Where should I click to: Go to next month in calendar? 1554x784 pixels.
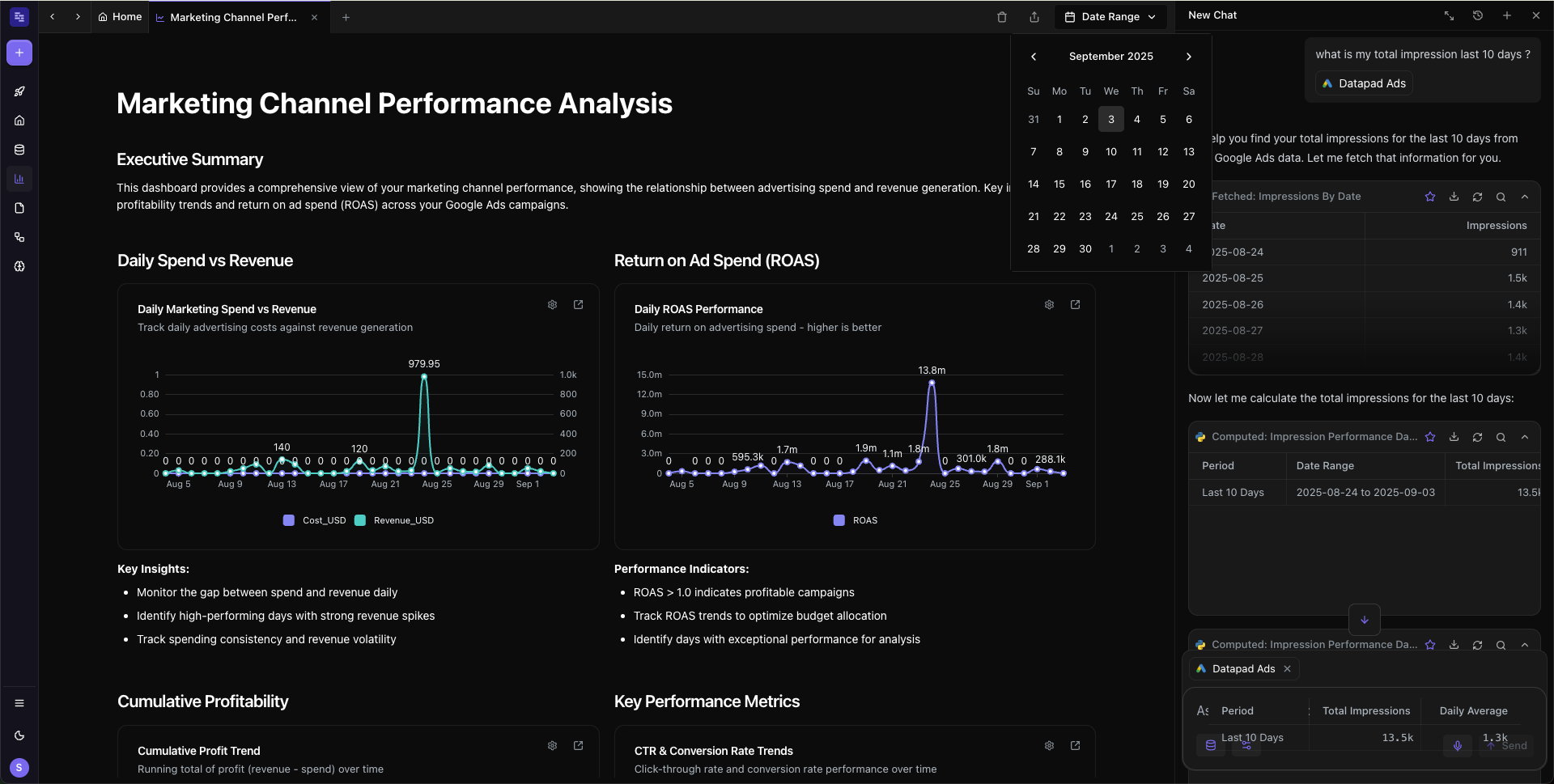point(1188,57)
